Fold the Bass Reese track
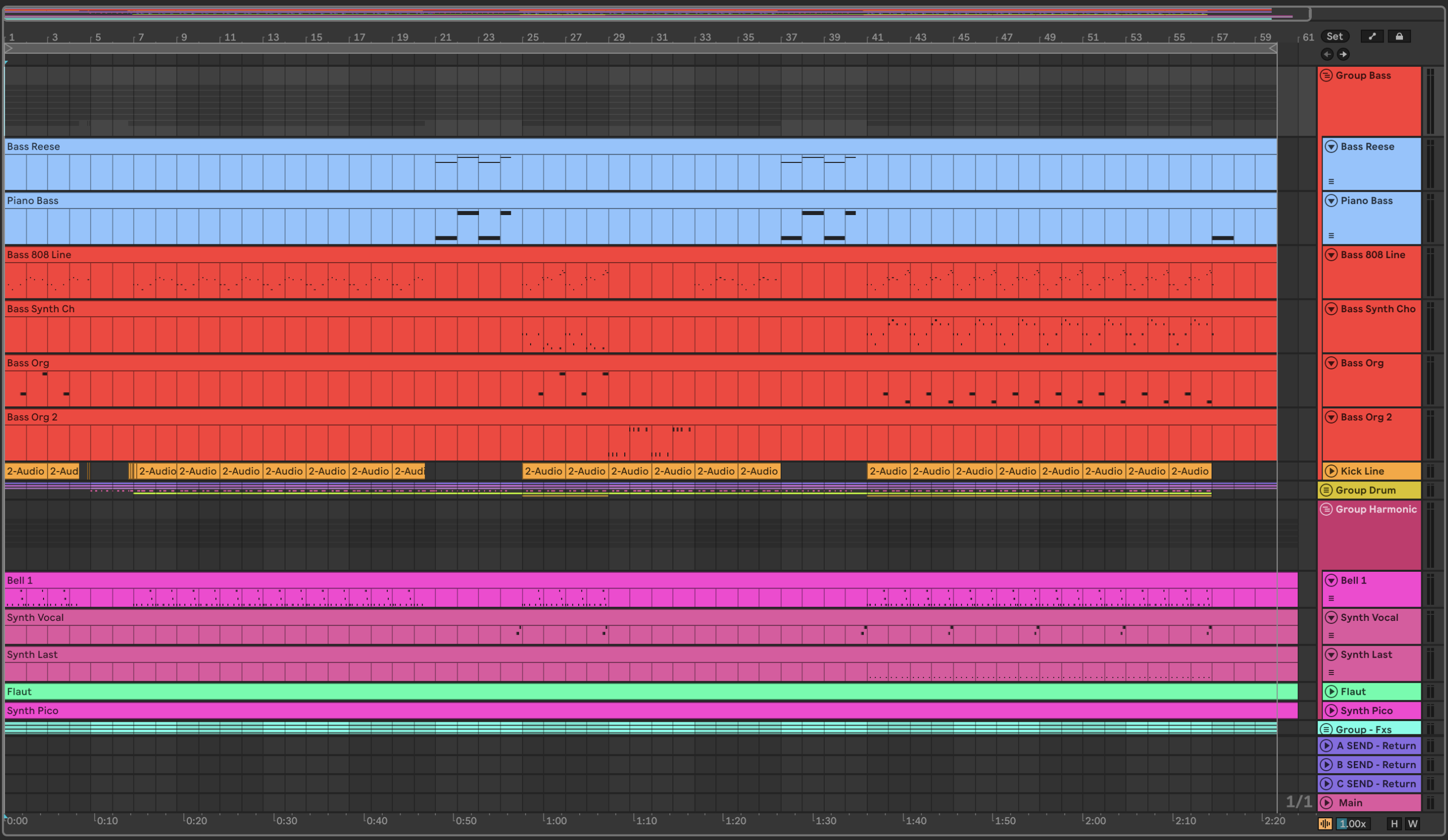The height and width of the screenshot is (840, 1448). click(1331, 146)
